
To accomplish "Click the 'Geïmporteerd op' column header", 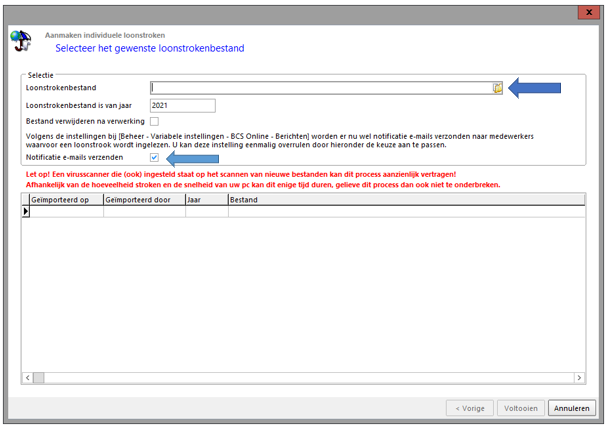I will coord(66,200).
